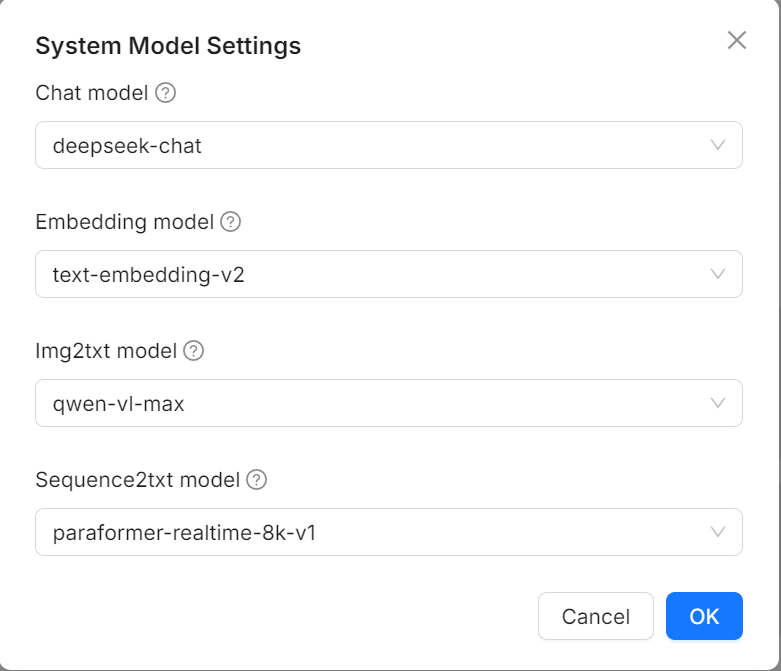Click the question mark beside Img2txt model

coord(194,351)
